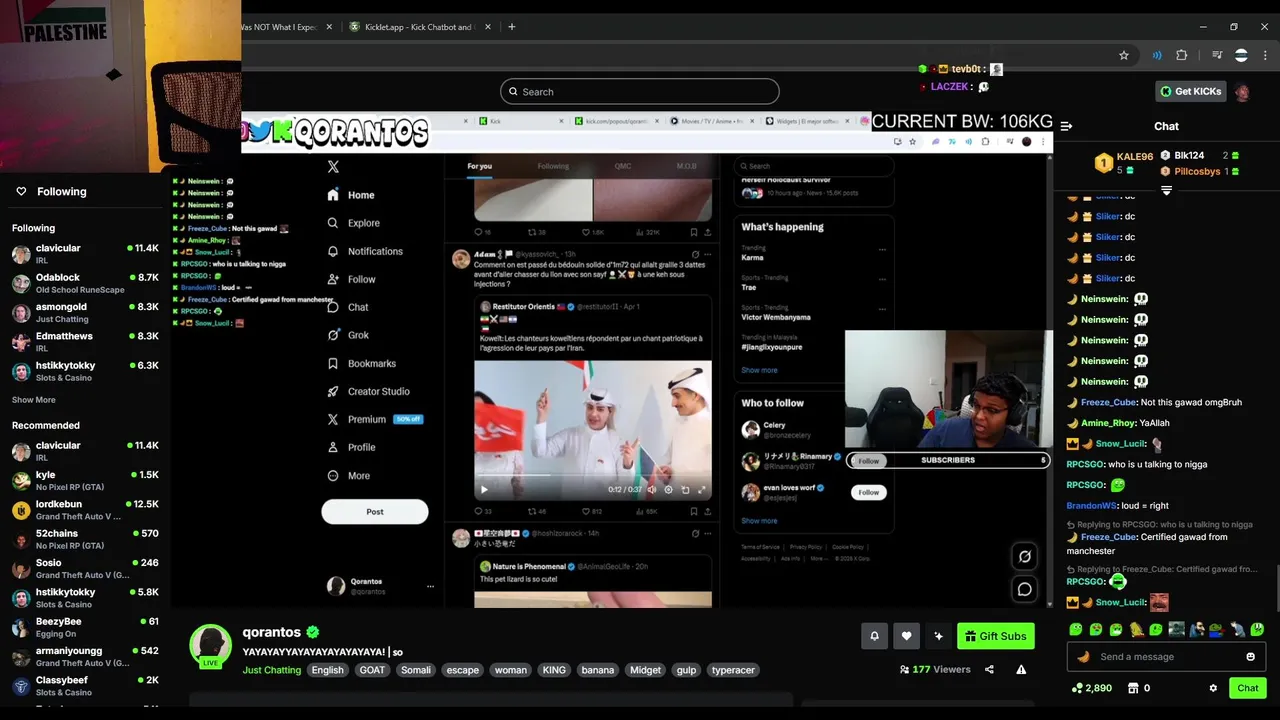
Task: Select the English tag
Action: [x=327, y=670]
